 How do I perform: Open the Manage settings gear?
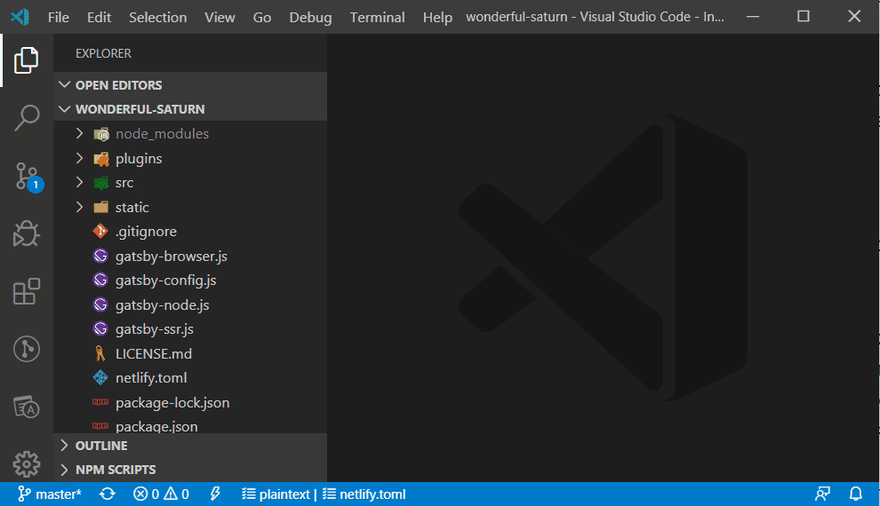point(26,464)
